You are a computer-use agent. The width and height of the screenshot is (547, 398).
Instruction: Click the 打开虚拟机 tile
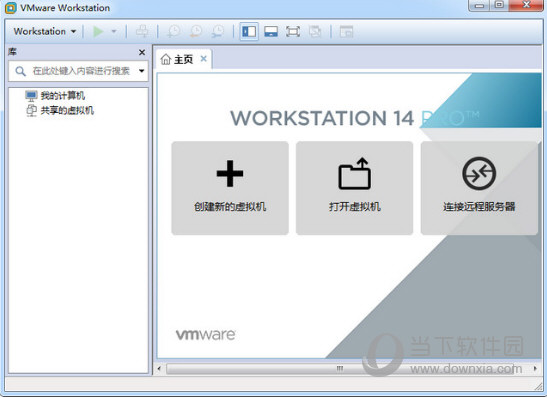pos(354,188)
